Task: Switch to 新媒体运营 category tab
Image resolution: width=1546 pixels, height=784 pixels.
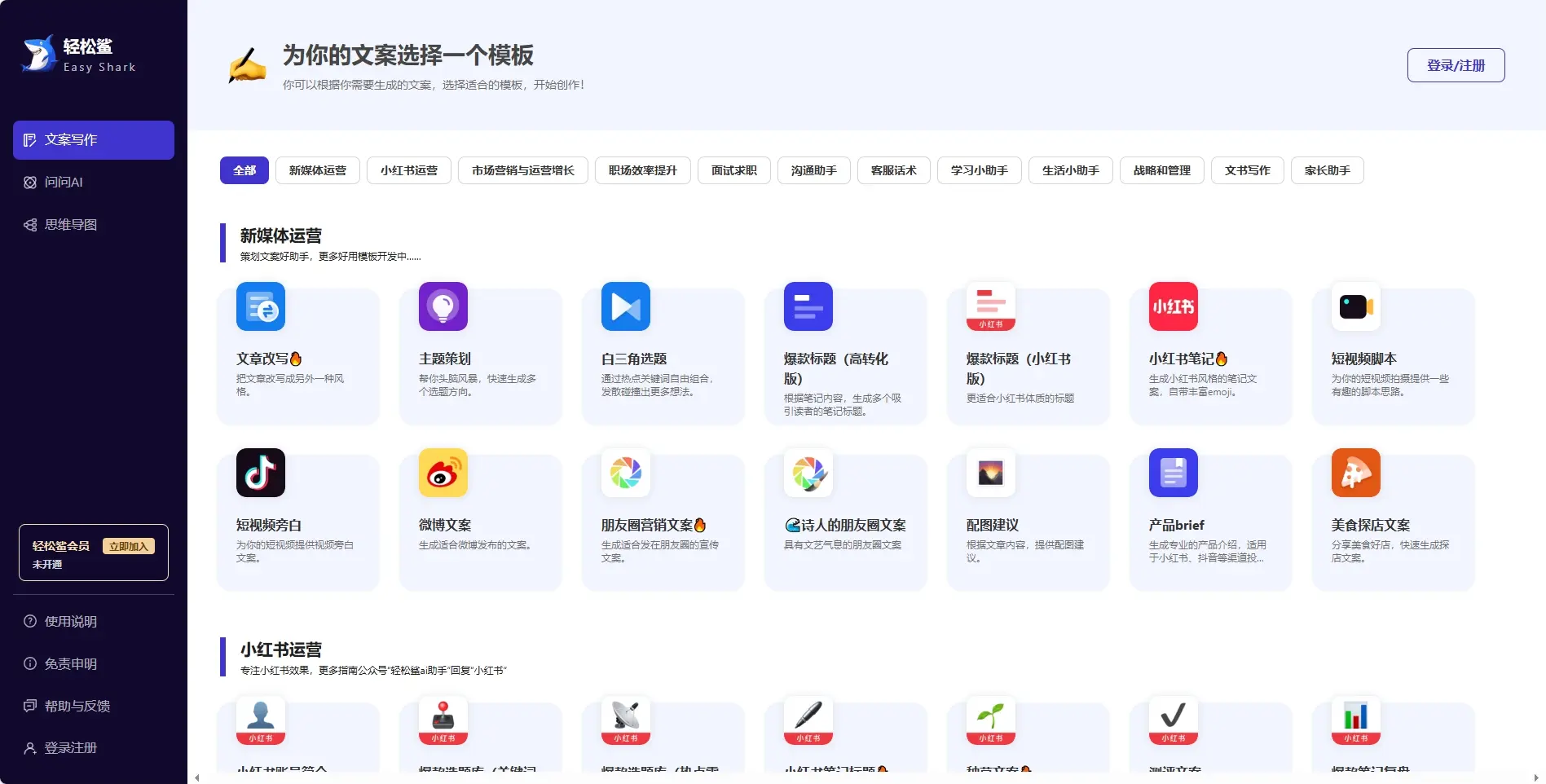Action: pos(318,170)
